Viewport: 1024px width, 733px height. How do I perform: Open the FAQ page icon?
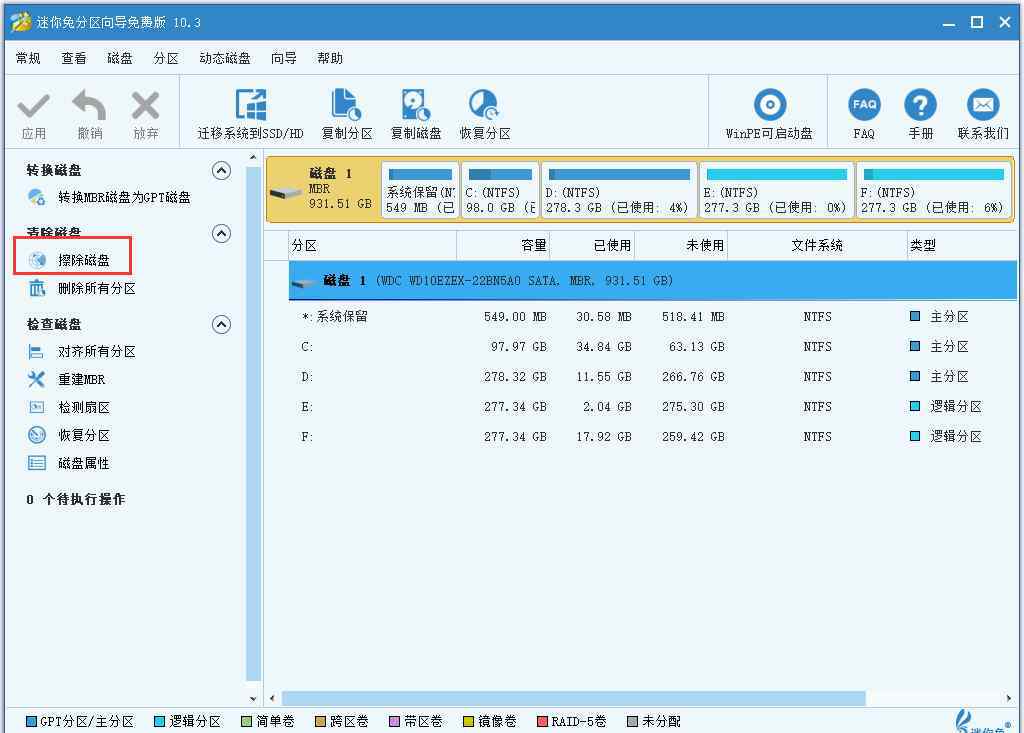864,105
